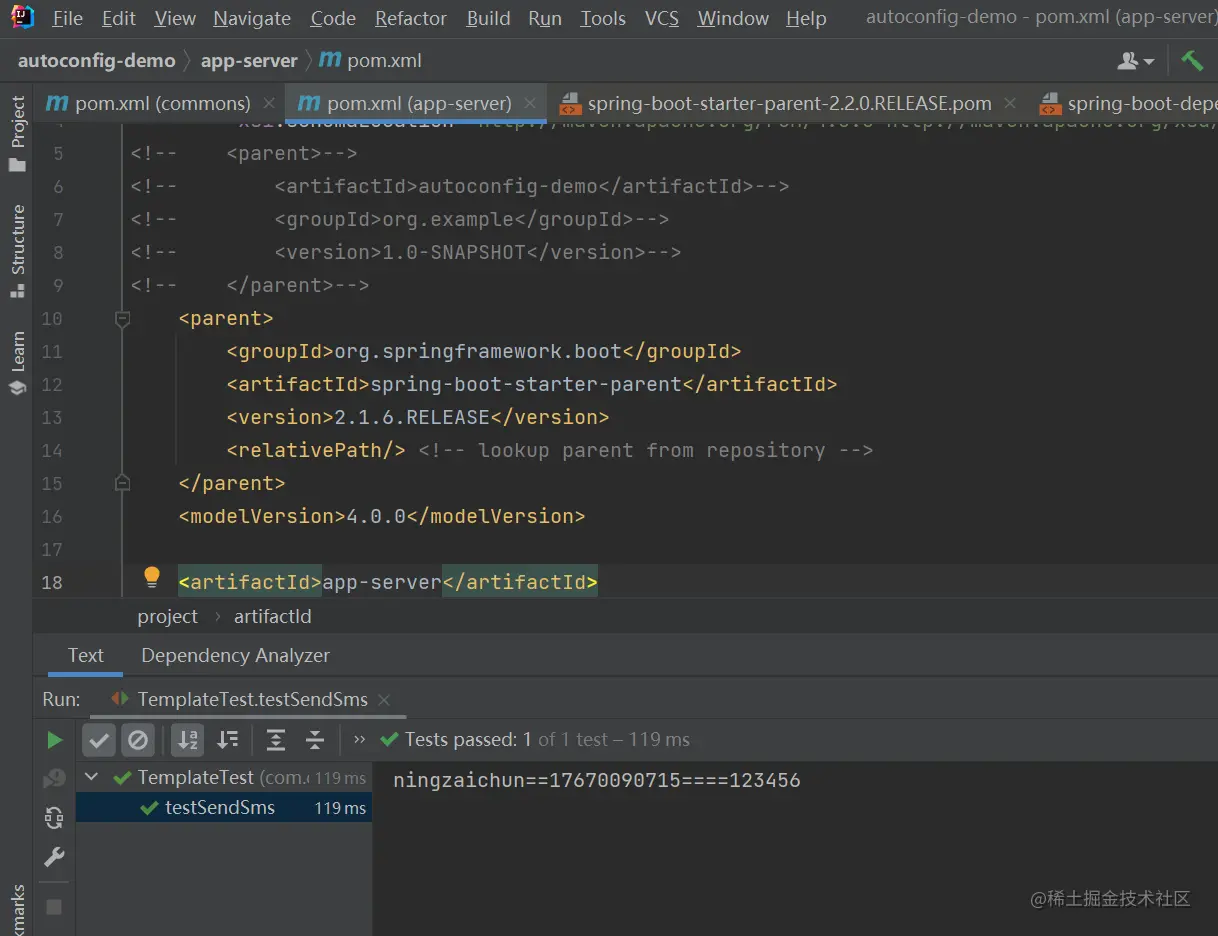Open the Window menu
Screen dimensions: 1218x936
coord(733,18)
